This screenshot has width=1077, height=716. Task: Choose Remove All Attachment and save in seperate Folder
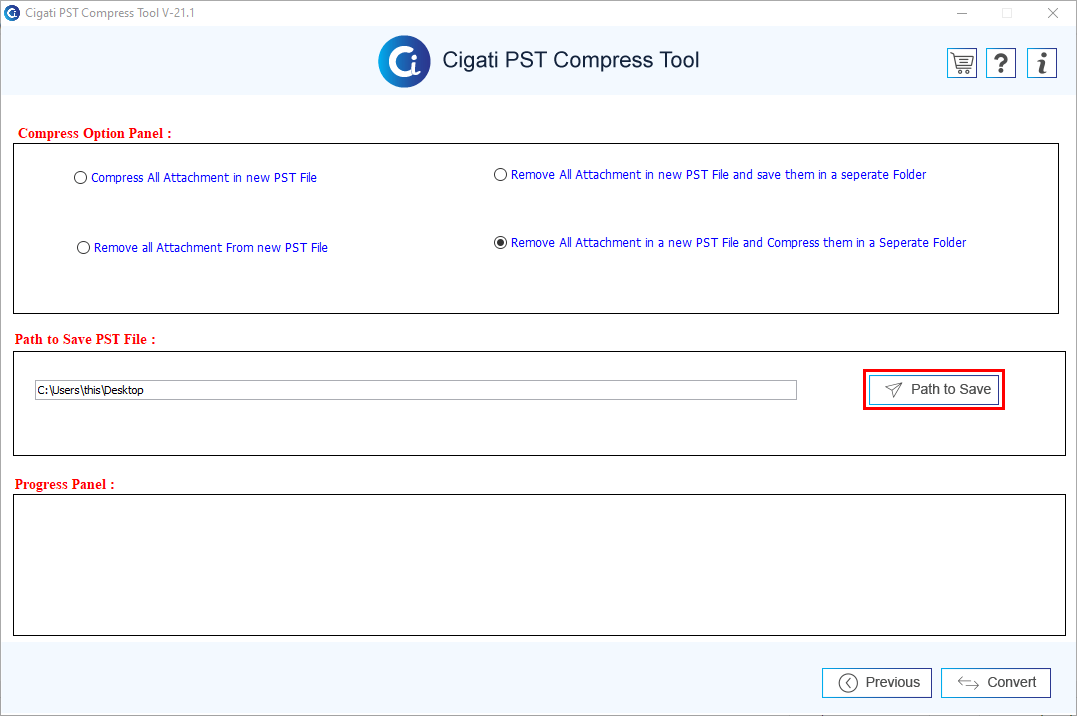710,175
